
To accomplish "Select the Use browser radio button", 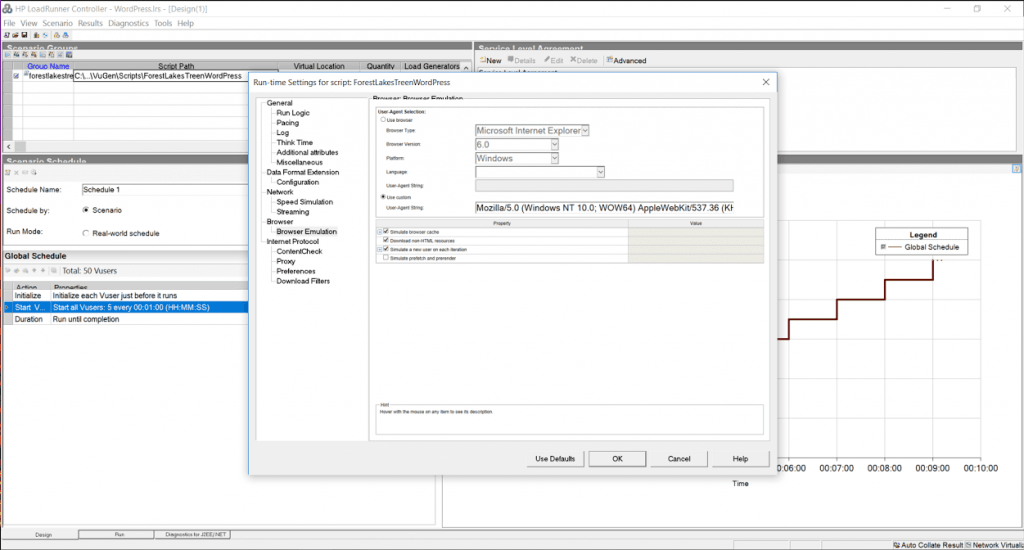I will (x=383, y=120).
